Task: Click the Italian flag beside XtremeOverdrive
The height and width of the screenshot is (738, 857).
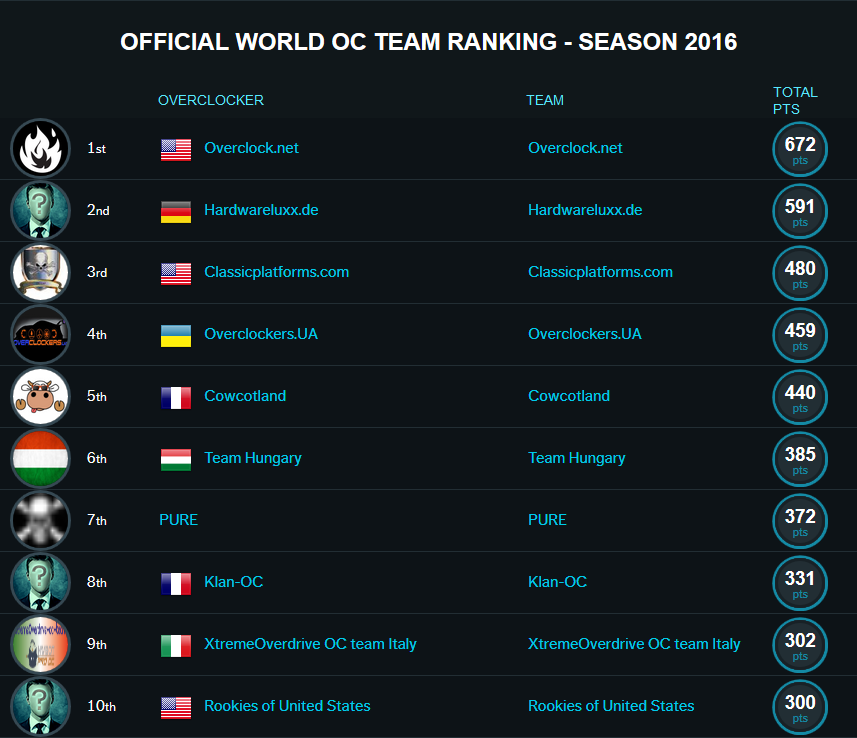Action: pos(176,645)
